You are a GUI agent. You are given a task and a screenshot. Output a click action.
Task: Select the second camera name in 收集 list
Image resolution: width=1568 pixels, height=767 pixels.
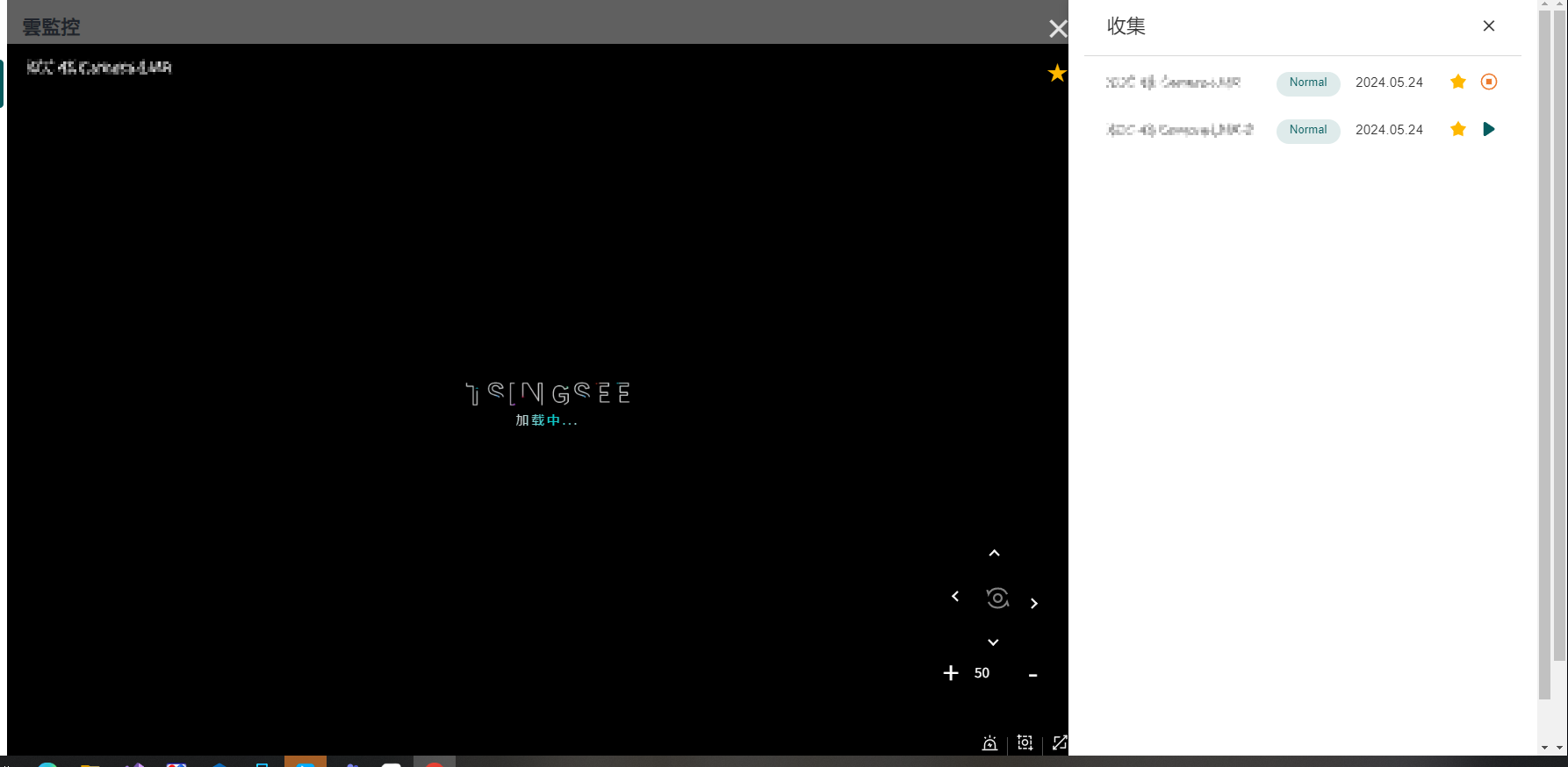tap(1179, 130)
